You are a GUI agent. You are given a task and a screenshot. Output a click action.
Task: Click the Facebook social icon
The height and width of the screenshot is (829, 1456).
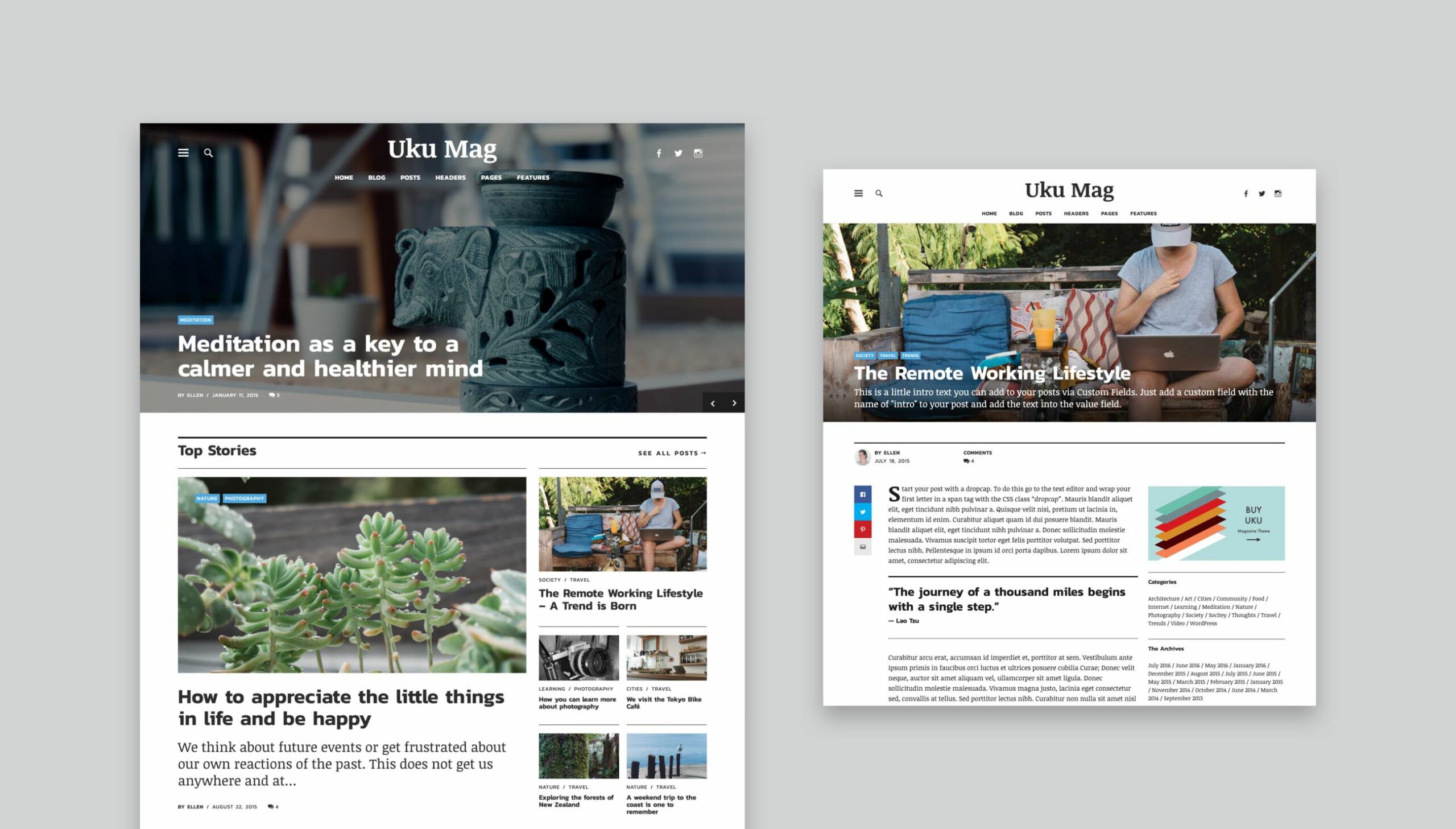658,152
